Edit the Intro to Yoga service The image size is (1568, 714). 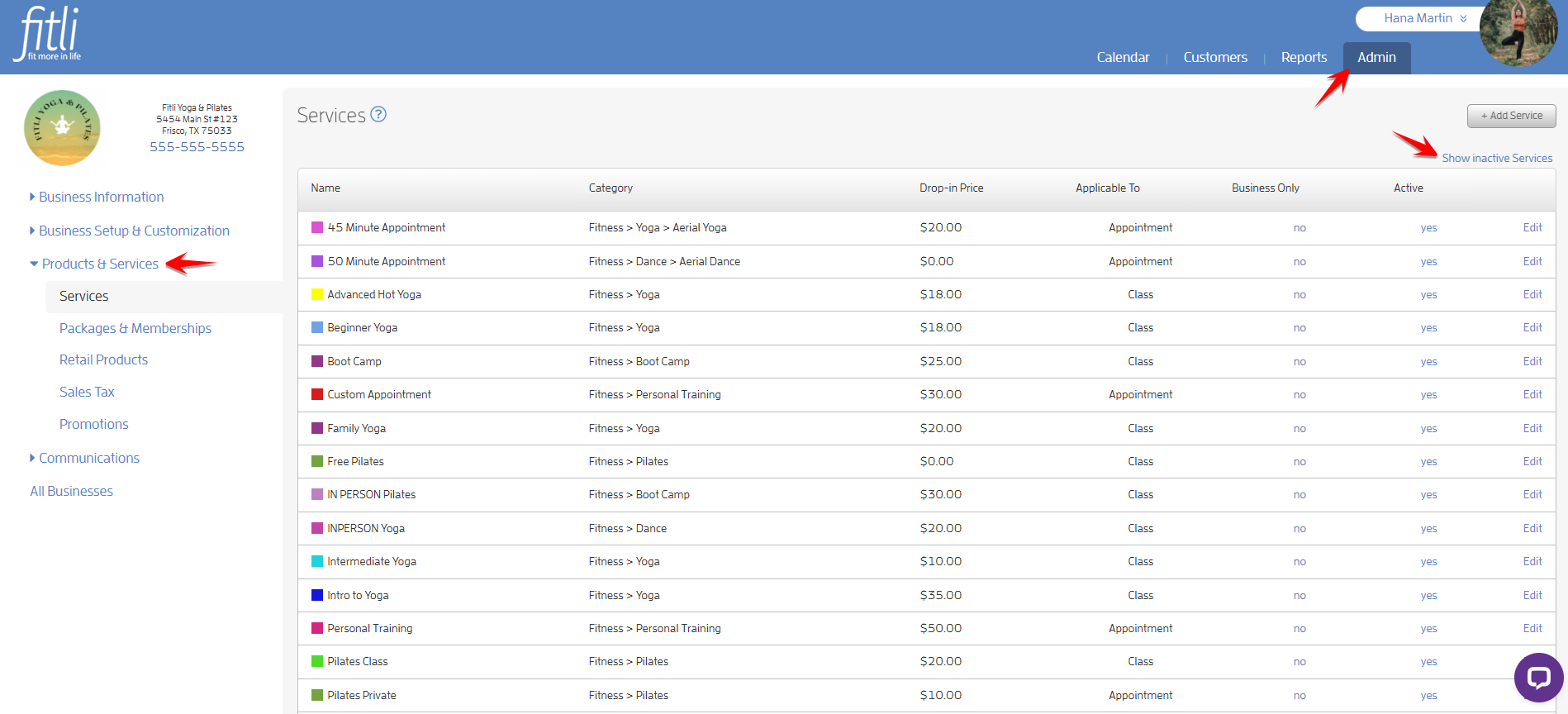(1532, 595)
